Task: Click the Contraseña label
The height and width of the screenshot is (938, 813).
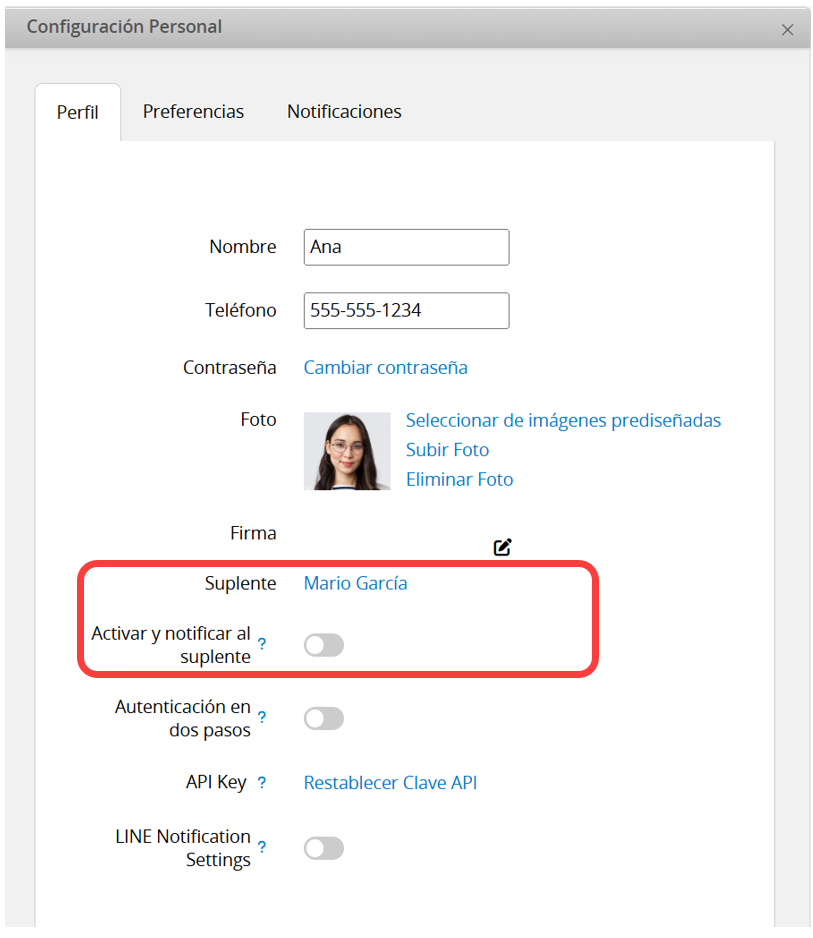Action: (229, 367)
